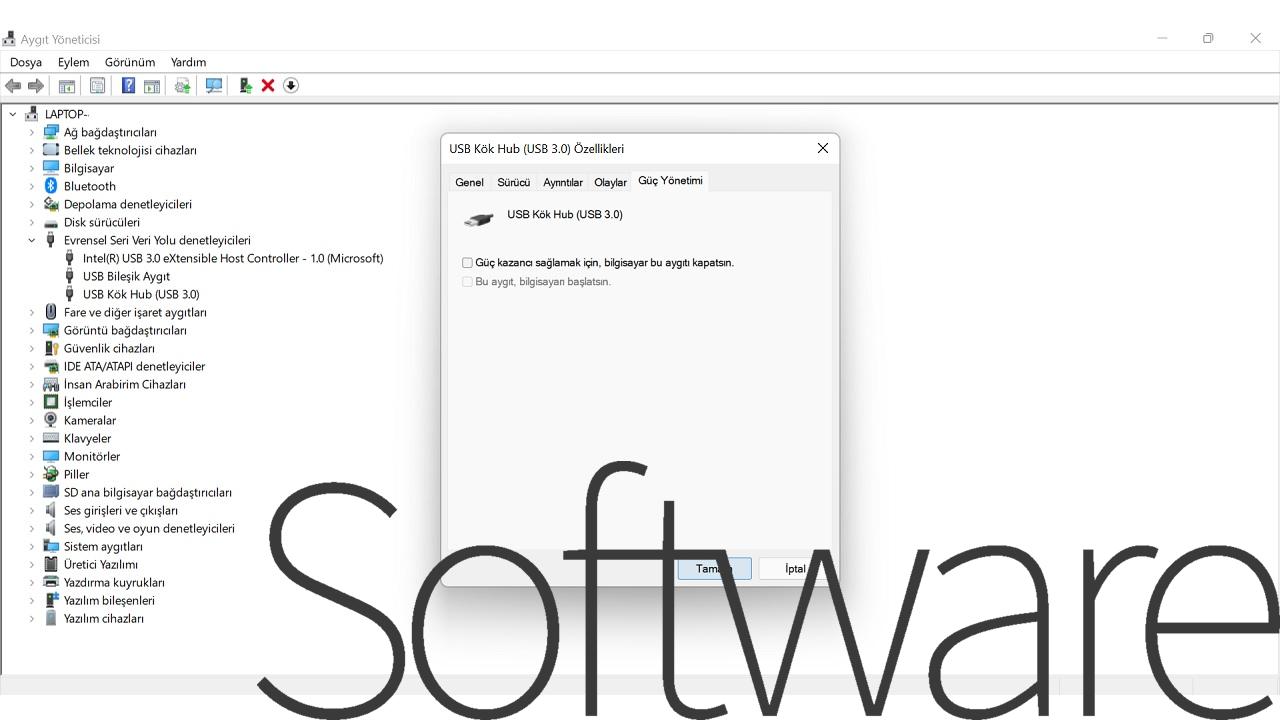Click the Properties toolbar icon
The width and height of the screenshot is (1280, 720).
click(98, 86)
